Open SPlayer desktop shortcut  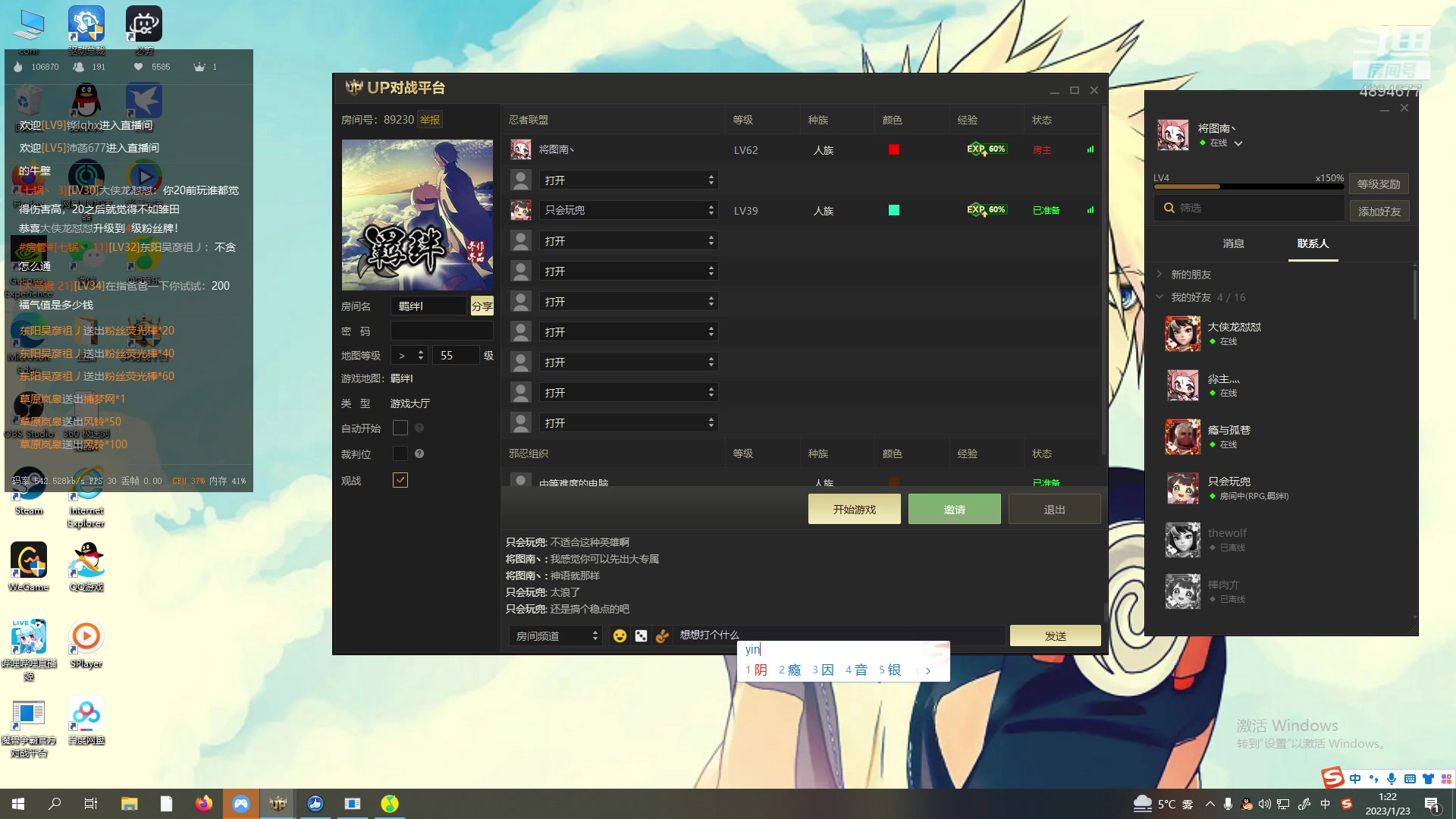tap(86, 644)
